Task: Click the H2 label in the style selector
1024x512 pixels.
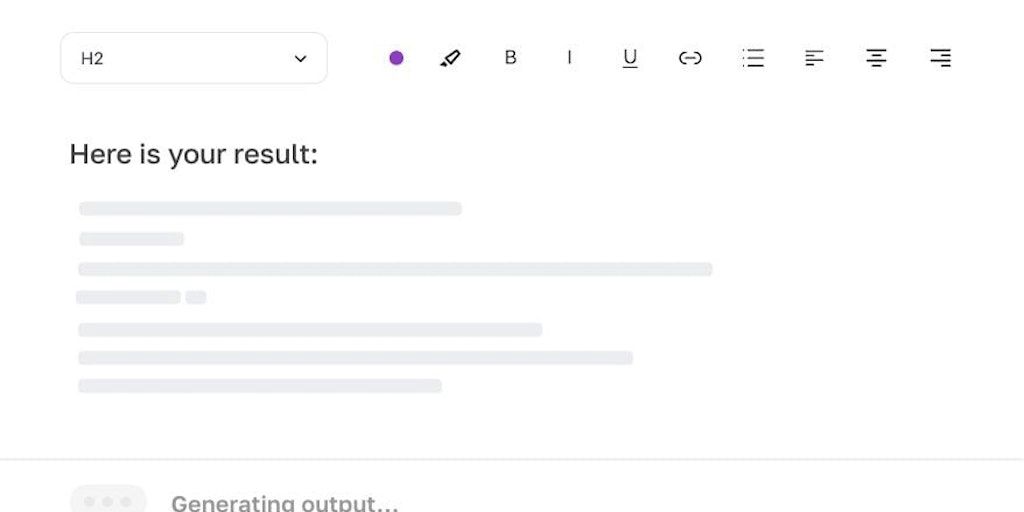Action: 92,59
